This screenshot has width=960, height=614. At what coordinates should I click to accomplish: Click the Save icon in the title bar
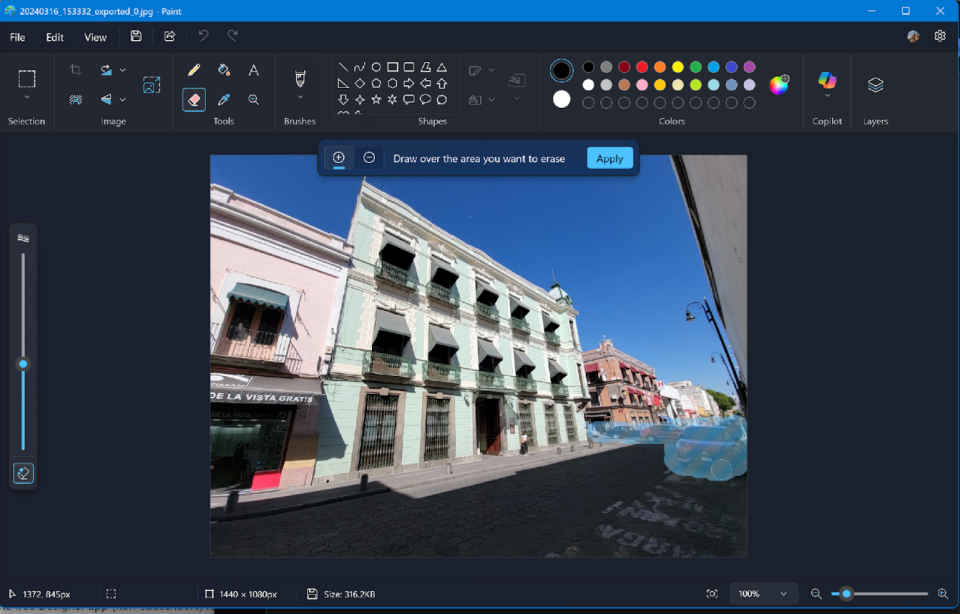[135, 36]
